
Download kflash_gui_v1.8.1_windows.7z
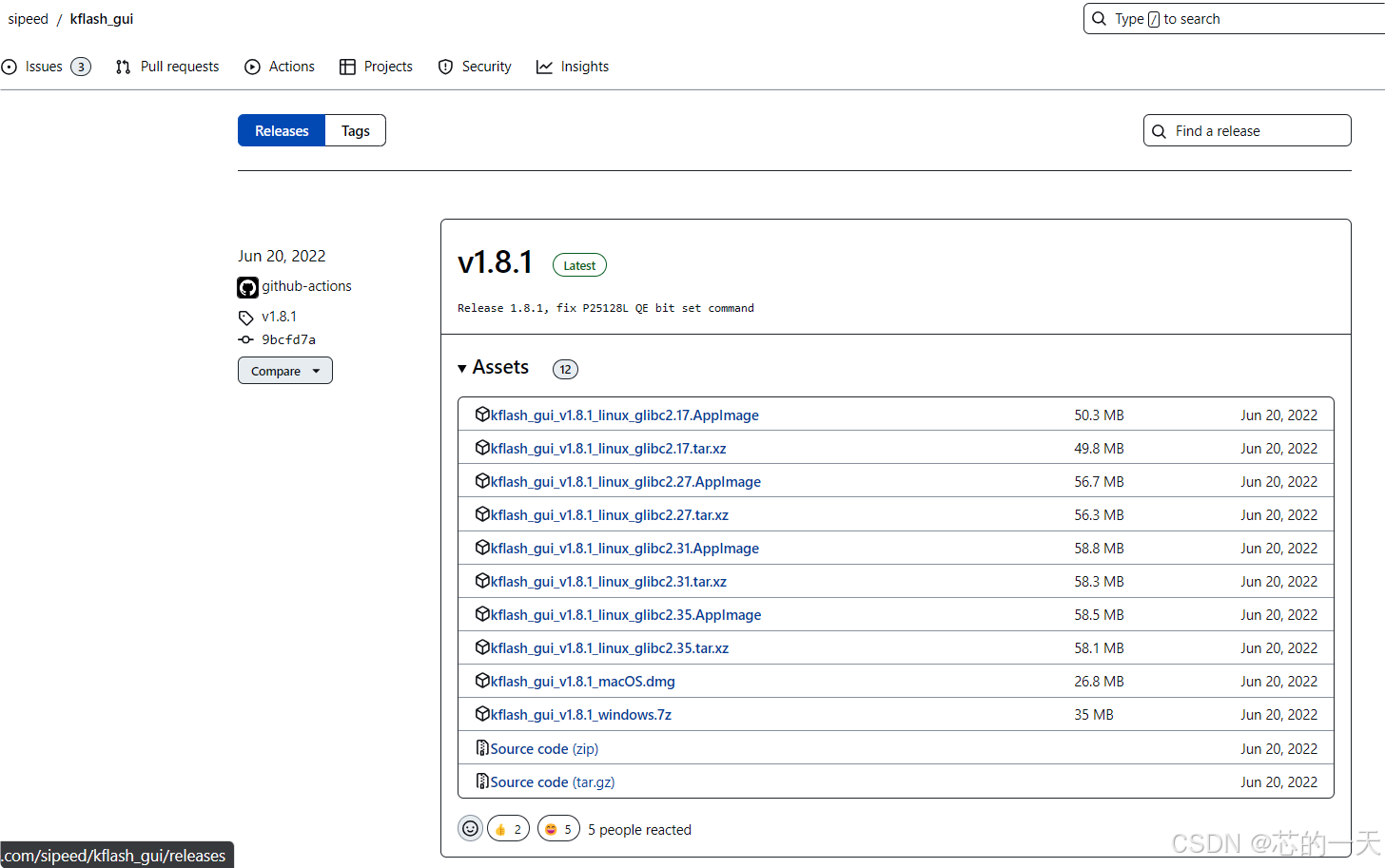(x=580, y=715)
